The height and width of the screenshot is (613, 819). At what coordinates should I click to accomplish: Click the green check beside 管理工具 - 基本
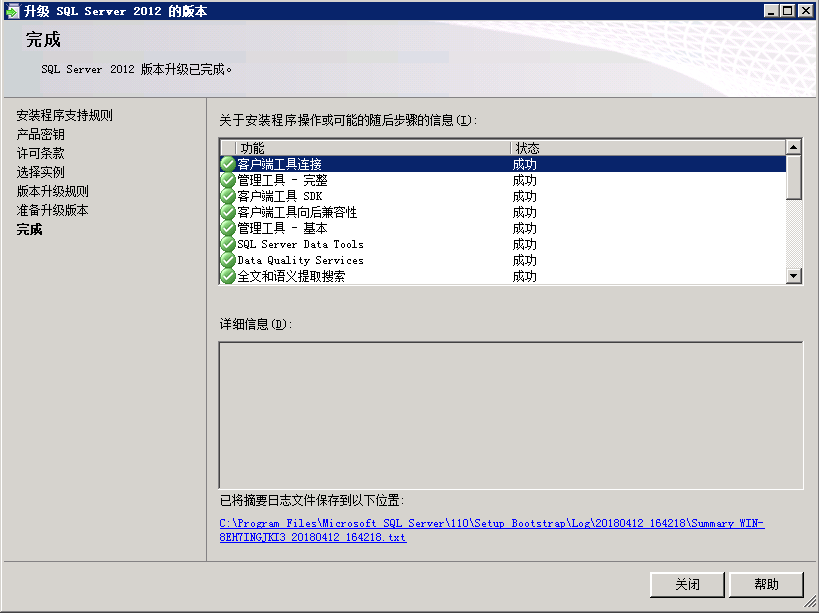(228, 228)
